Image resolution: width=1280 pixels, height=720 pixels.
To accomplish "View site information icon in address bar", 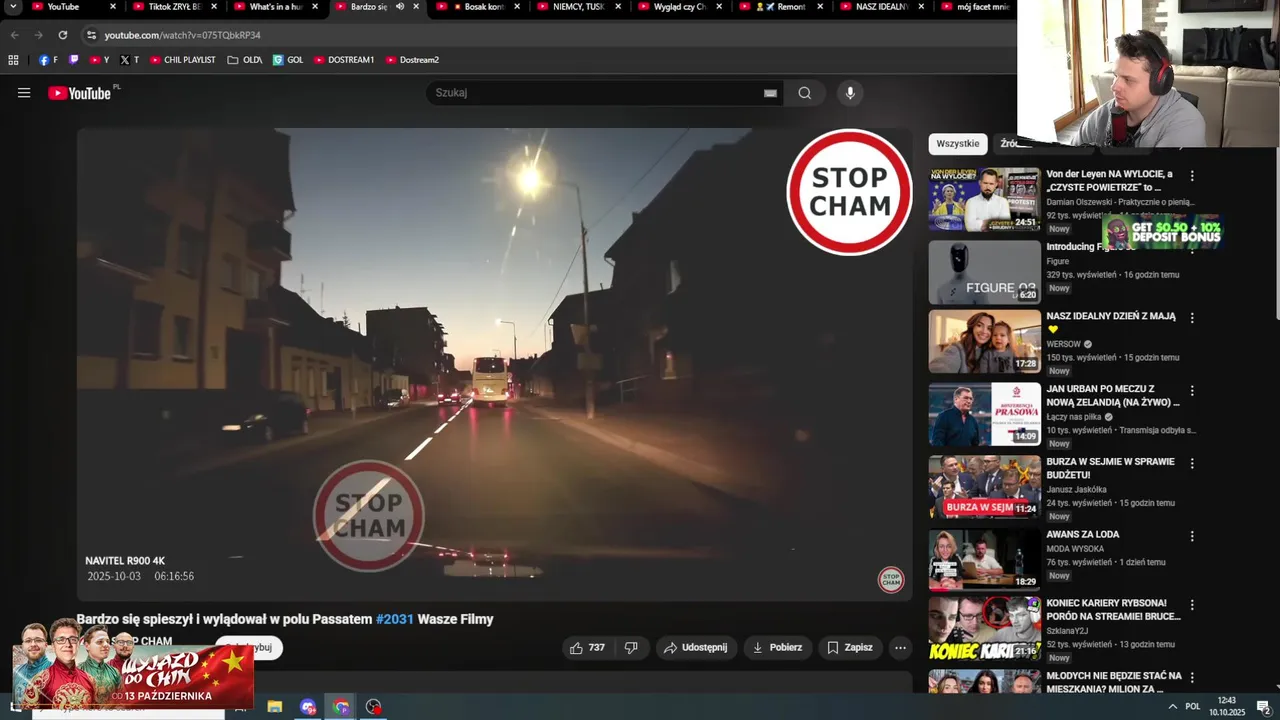I will (91, 35).
